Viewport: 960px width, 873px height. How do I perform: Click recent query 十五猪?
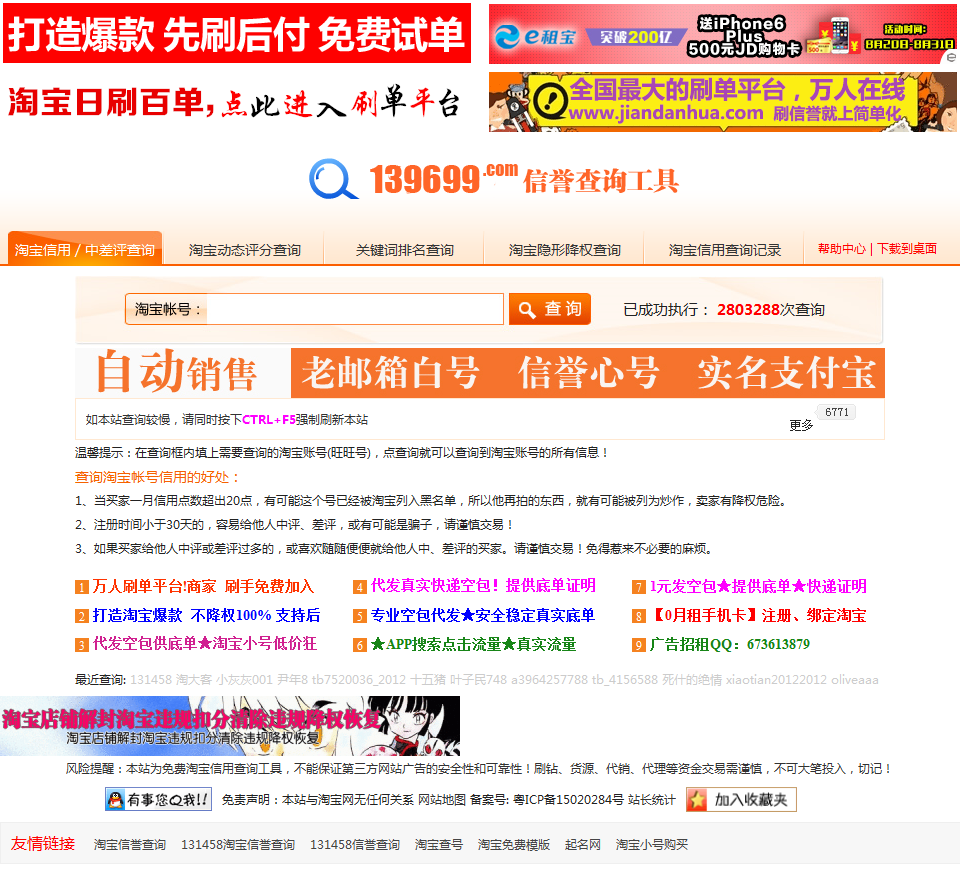[427, 680]
